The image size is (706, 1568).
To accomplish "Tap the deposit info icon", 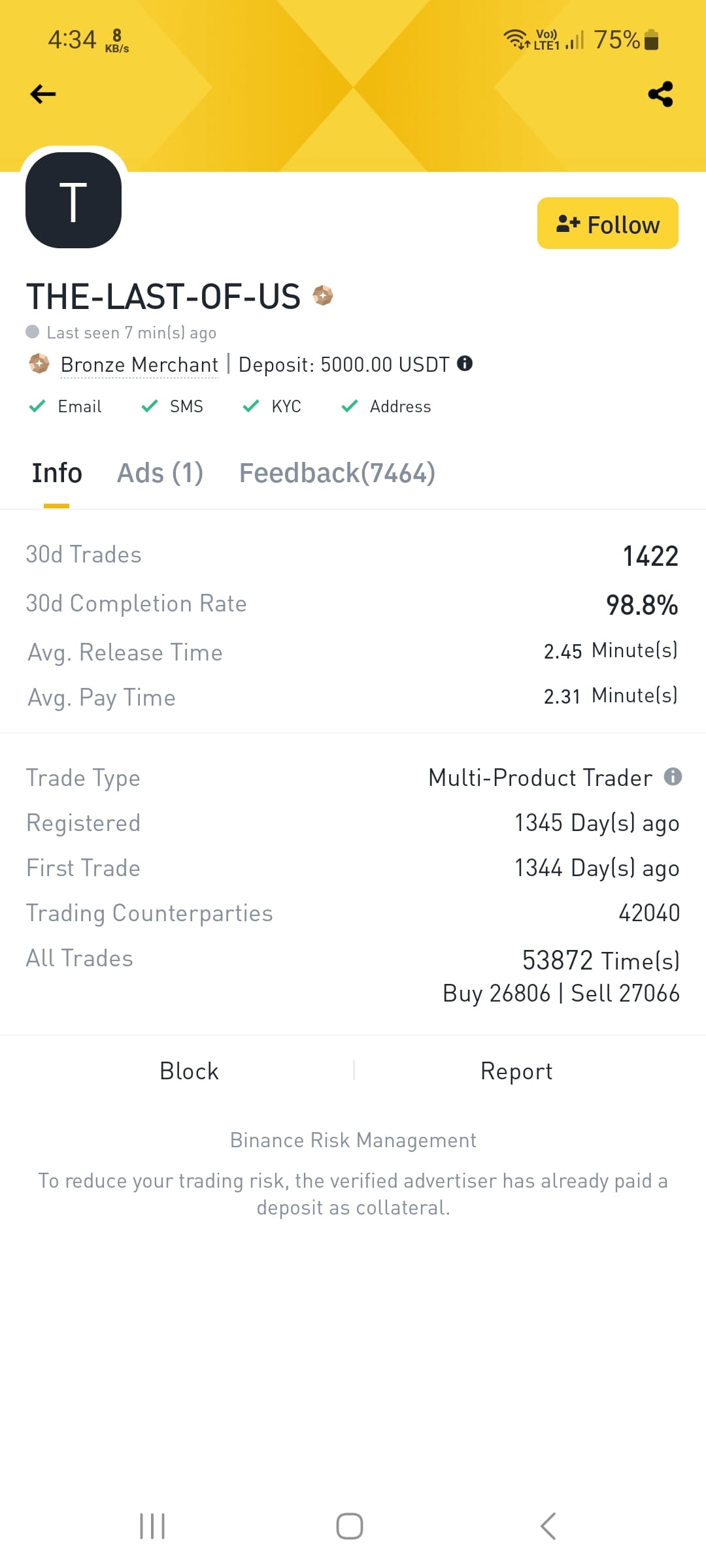I will pos(465,363).
